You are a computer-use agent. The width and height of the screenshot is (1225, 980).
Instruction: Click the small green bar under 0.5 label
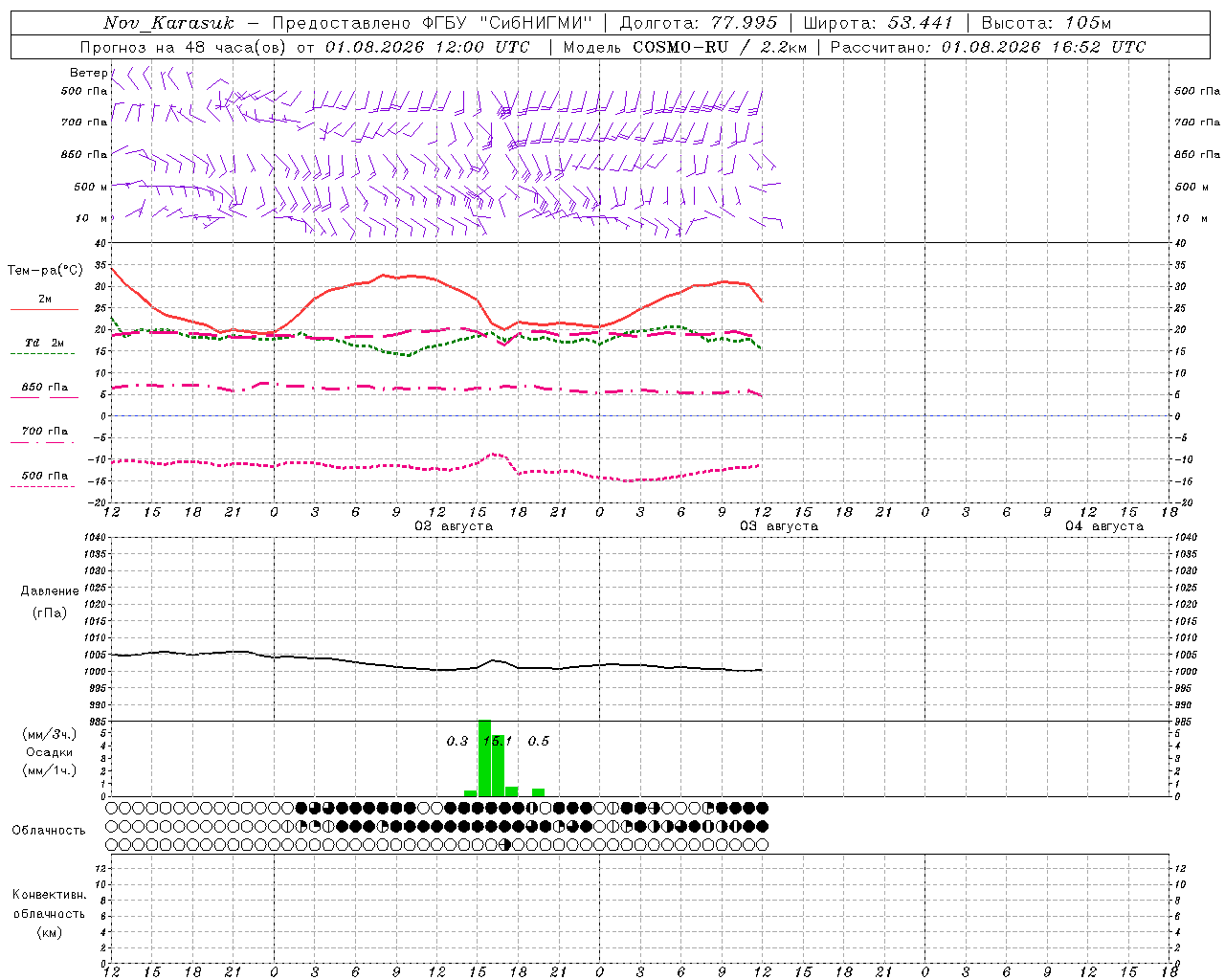click(x=538, y=792)
